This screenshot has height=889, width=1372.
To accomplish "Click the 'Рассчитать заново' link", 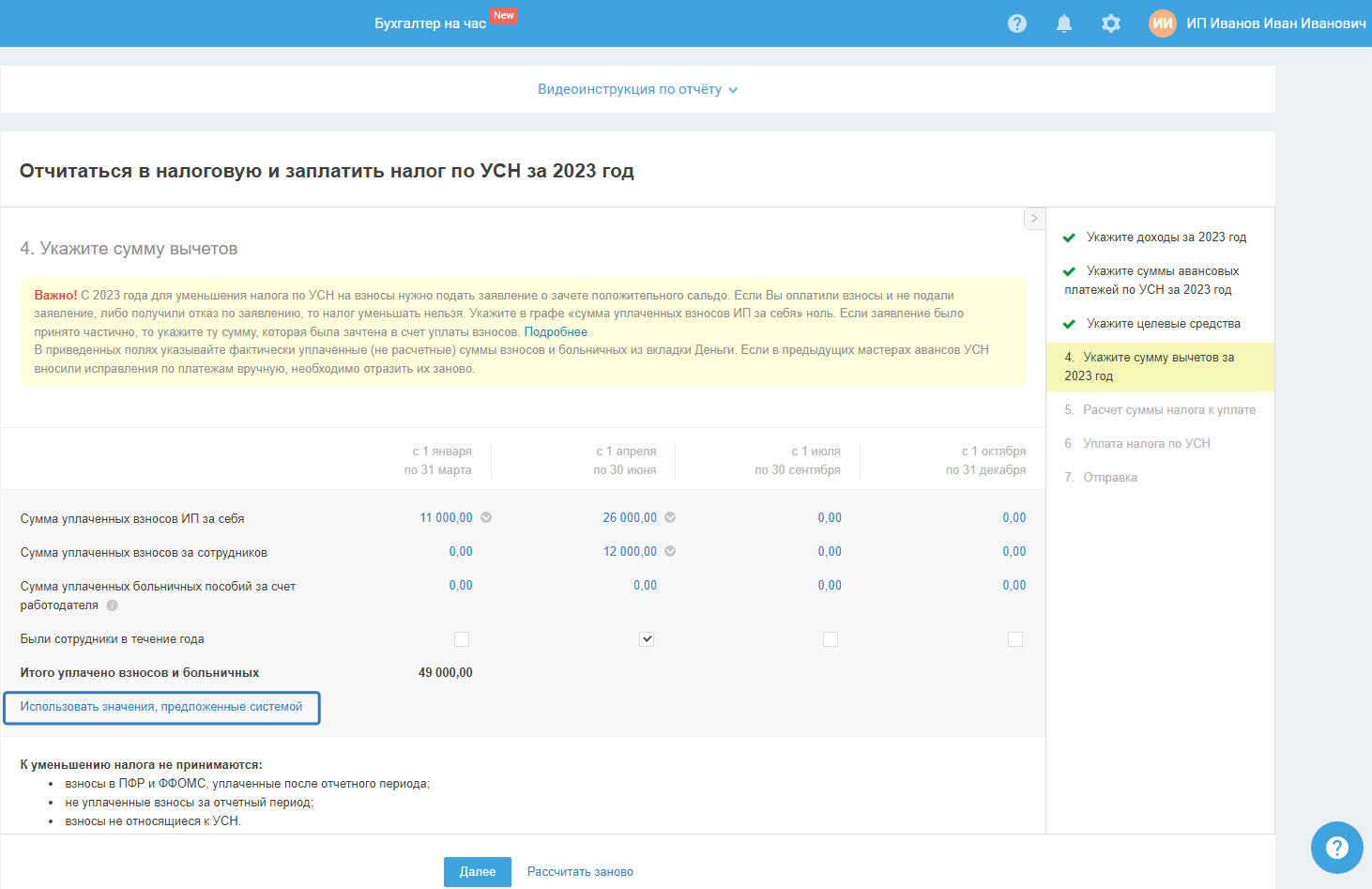I will click(x=580, y=872).
